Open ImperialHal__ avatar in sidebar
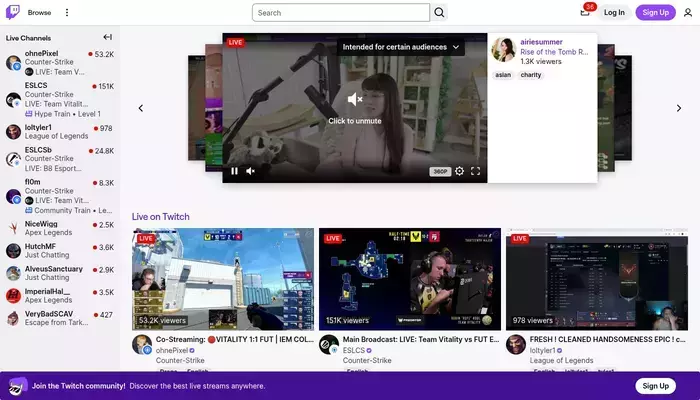This screenshot has height=400, width=700. coord(13,296)
